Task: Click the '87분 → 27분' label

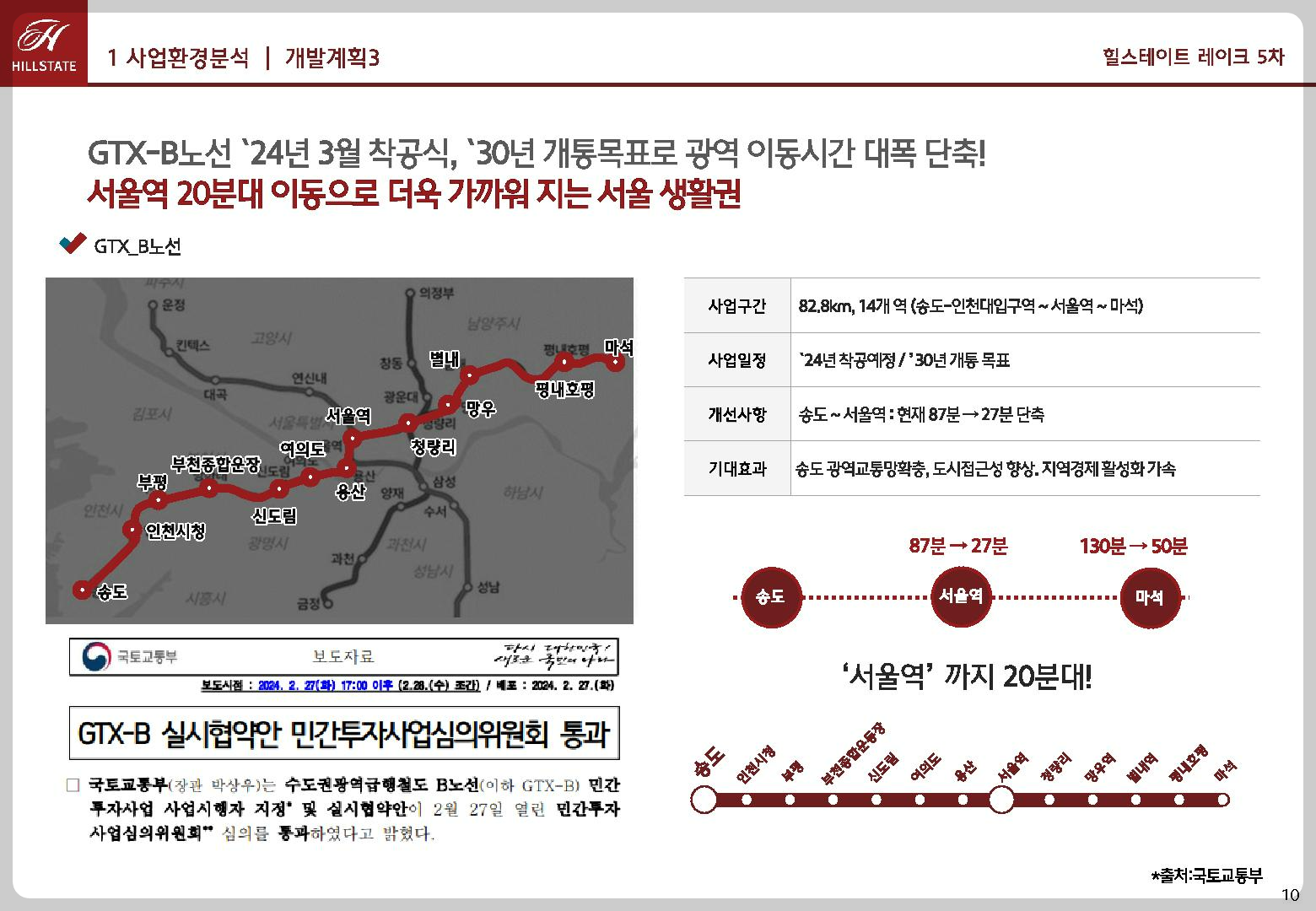Action: pyautogui.click(x=958, y=546)
